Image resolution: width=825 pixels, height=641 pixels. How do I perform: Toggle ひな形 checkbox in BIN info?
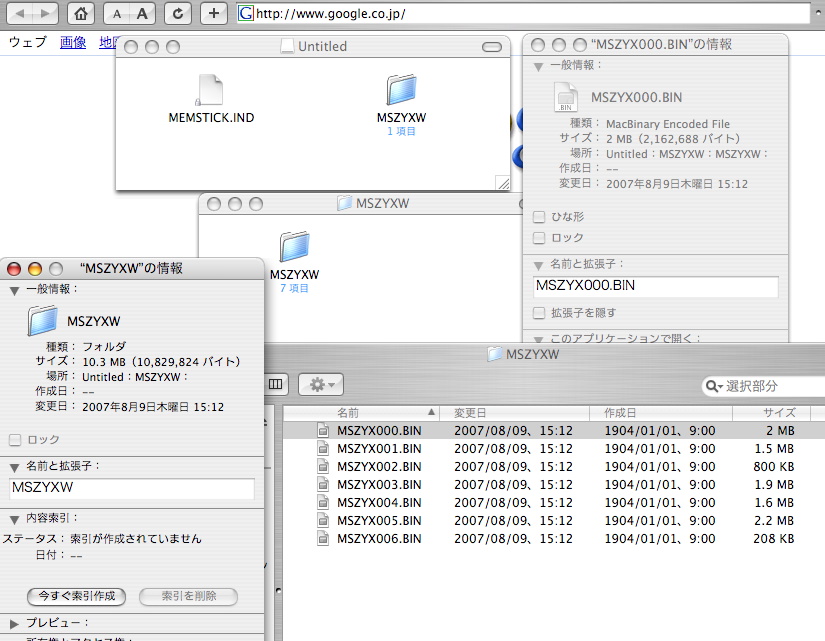(539, 217)
